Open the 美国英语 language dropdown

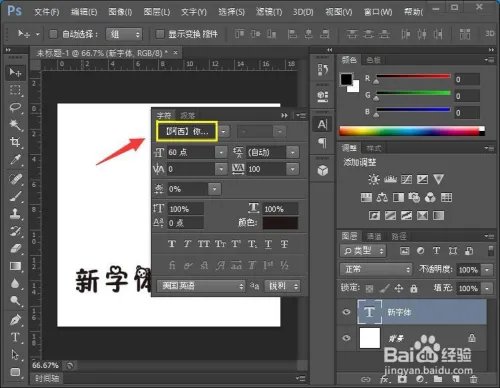coord(201,286)
